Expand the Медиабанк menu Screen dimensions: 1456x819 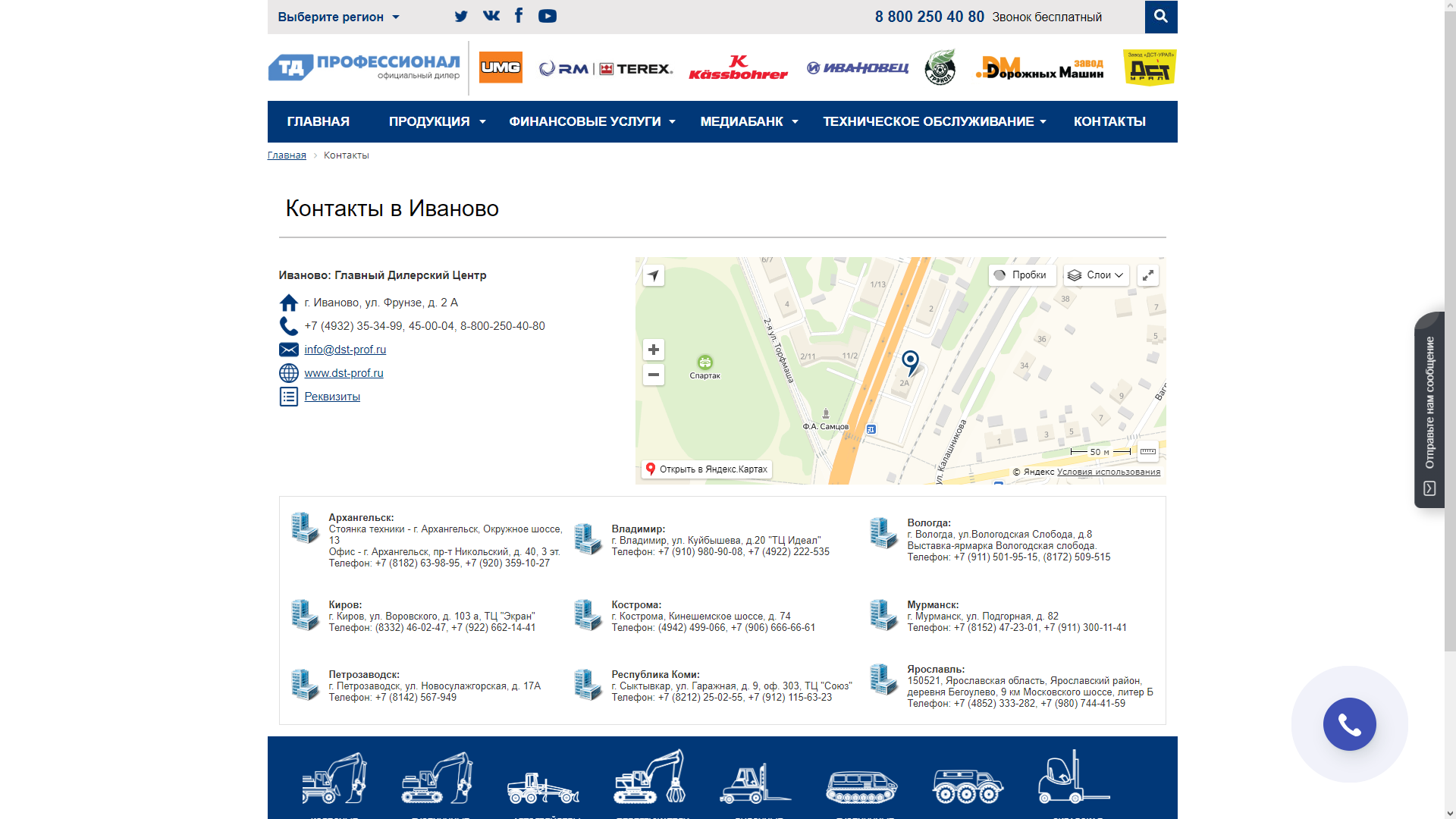tap(749, 121)
